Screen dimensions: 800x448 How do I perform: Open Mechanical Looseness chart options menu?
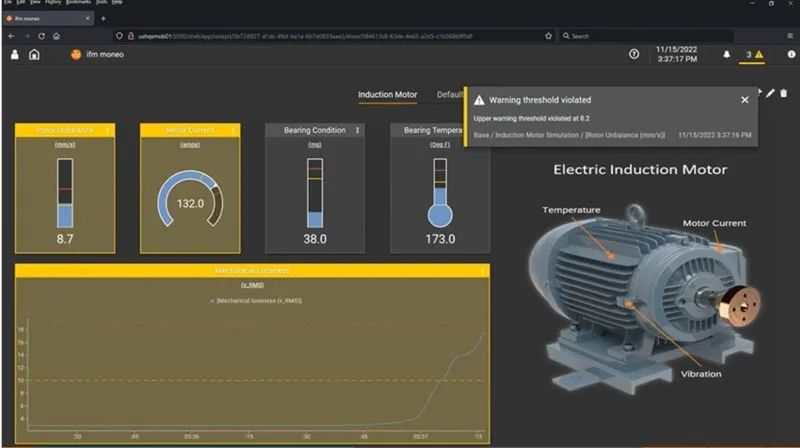click(482, 271)
